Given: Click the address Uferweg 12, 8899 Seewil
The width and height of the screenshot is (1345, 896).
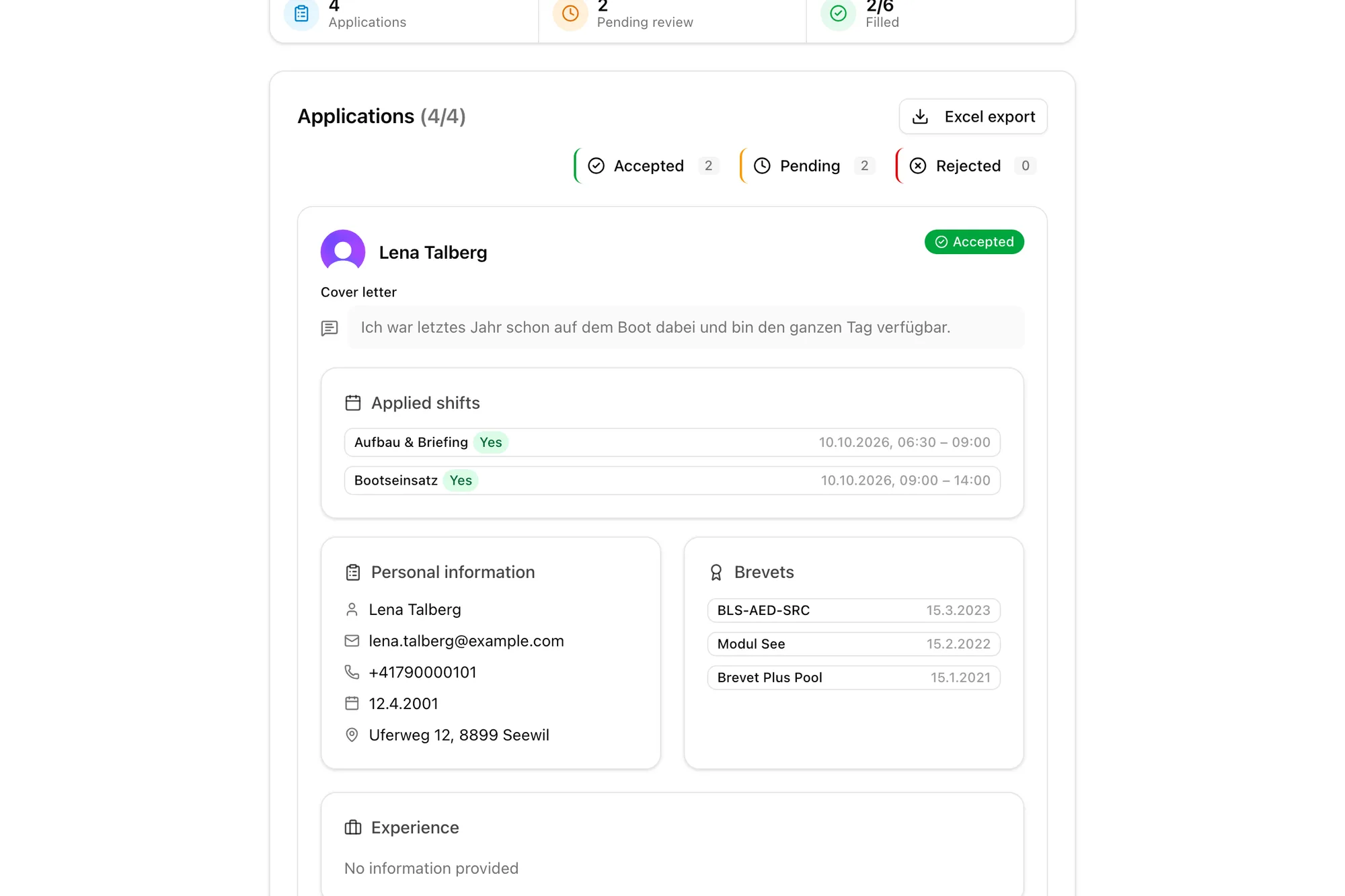Looking at the screenshot, I should [x=459, y=735].
